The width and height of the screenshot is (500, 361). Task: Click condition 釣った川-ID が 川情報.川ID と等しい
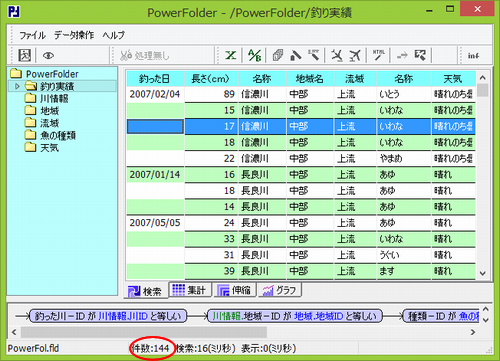108,316
